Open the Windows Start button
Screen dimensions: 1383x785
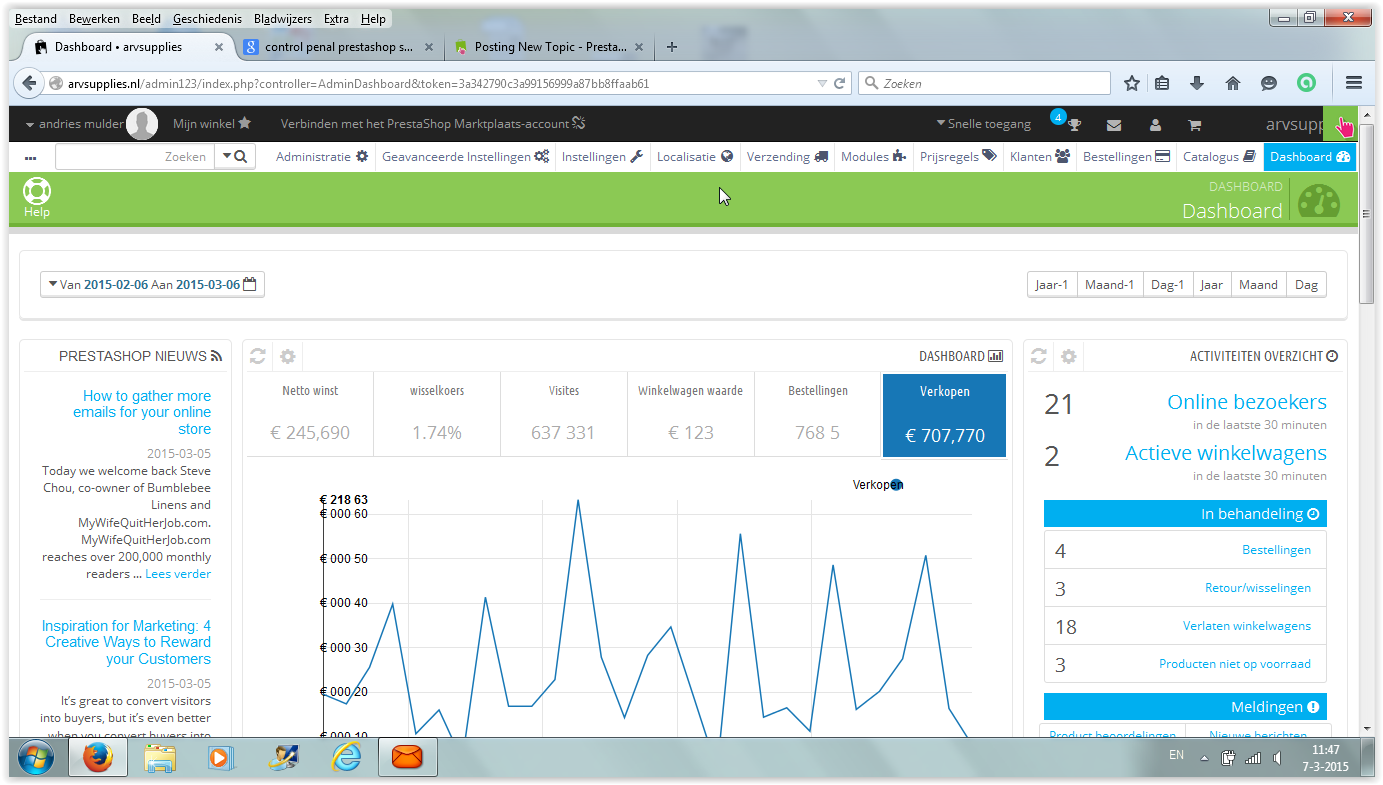coord(36,759)
